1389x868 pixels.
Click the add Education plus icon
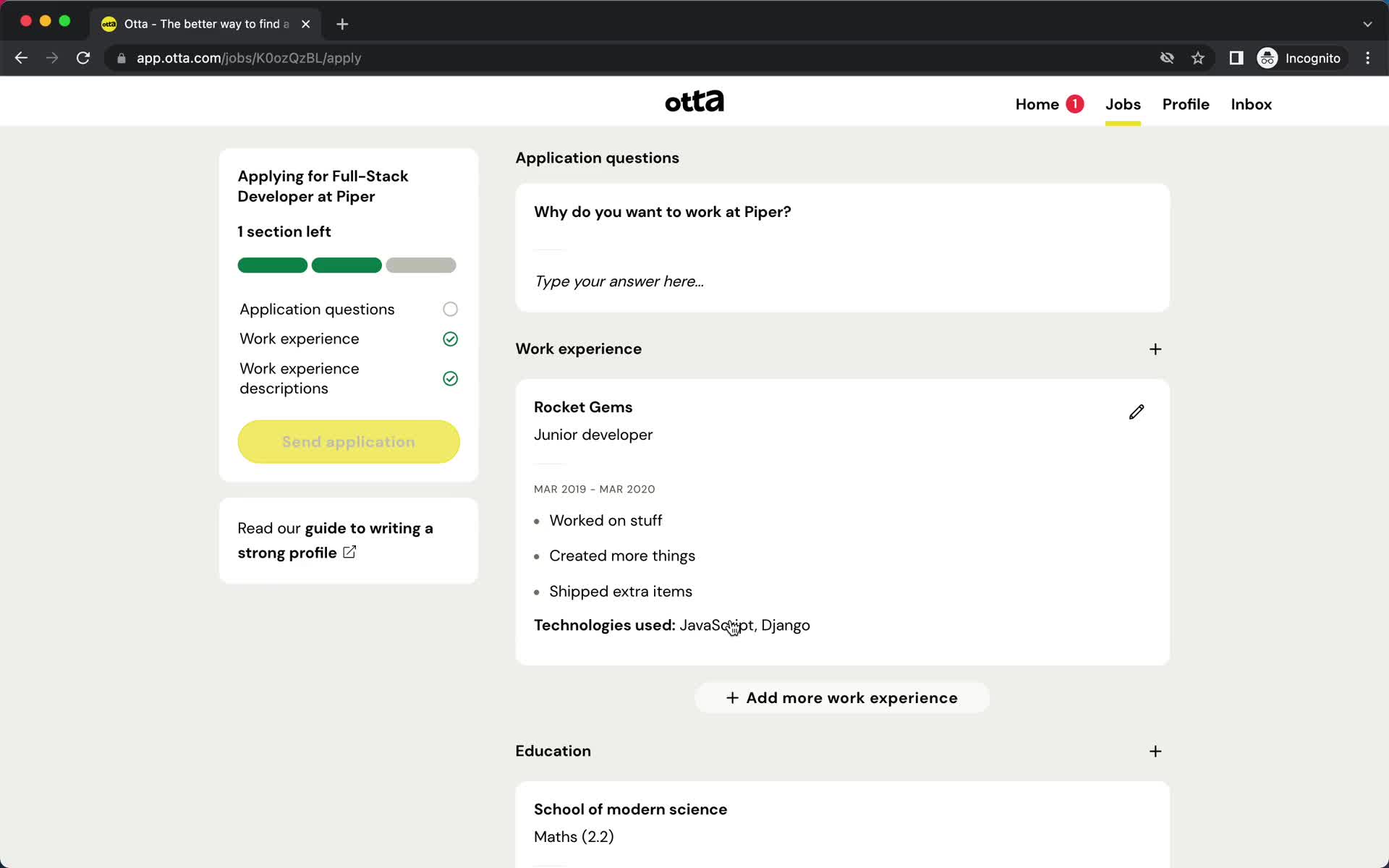[1155, 751]
